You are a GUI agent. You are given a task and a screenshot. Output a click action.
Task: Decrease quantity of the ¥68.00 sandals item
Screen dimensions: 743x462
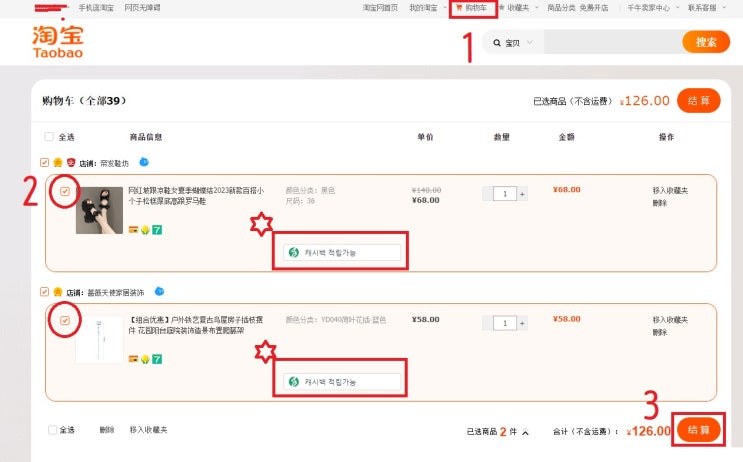click(487, 194)
